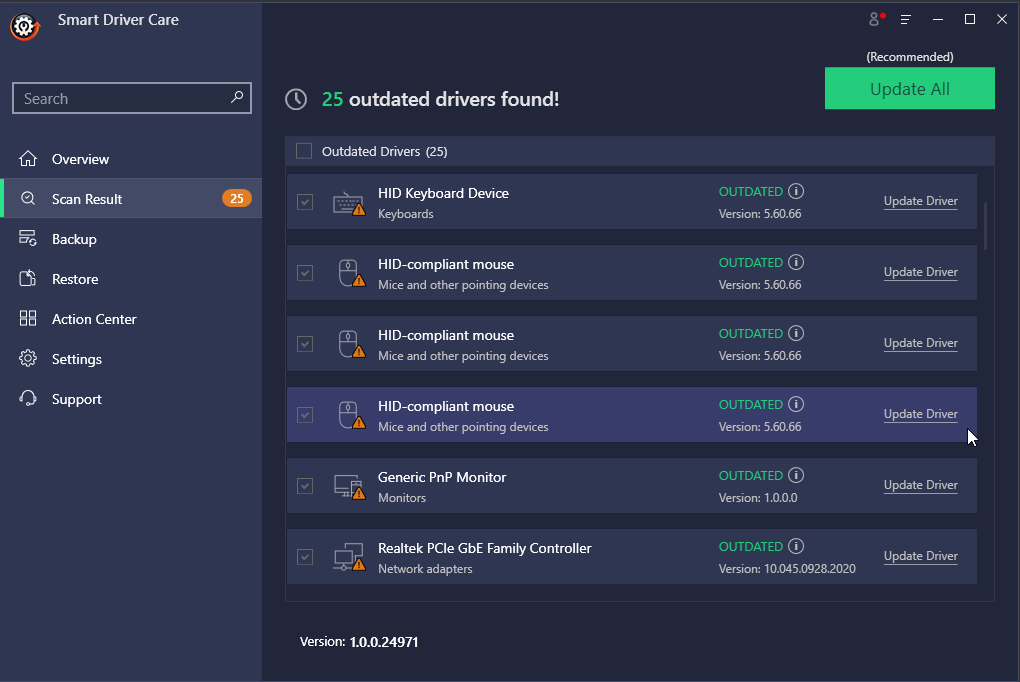Click the Monitors category text
Viewport: 1020px width, 682px height.
click(x=401, y=498)
